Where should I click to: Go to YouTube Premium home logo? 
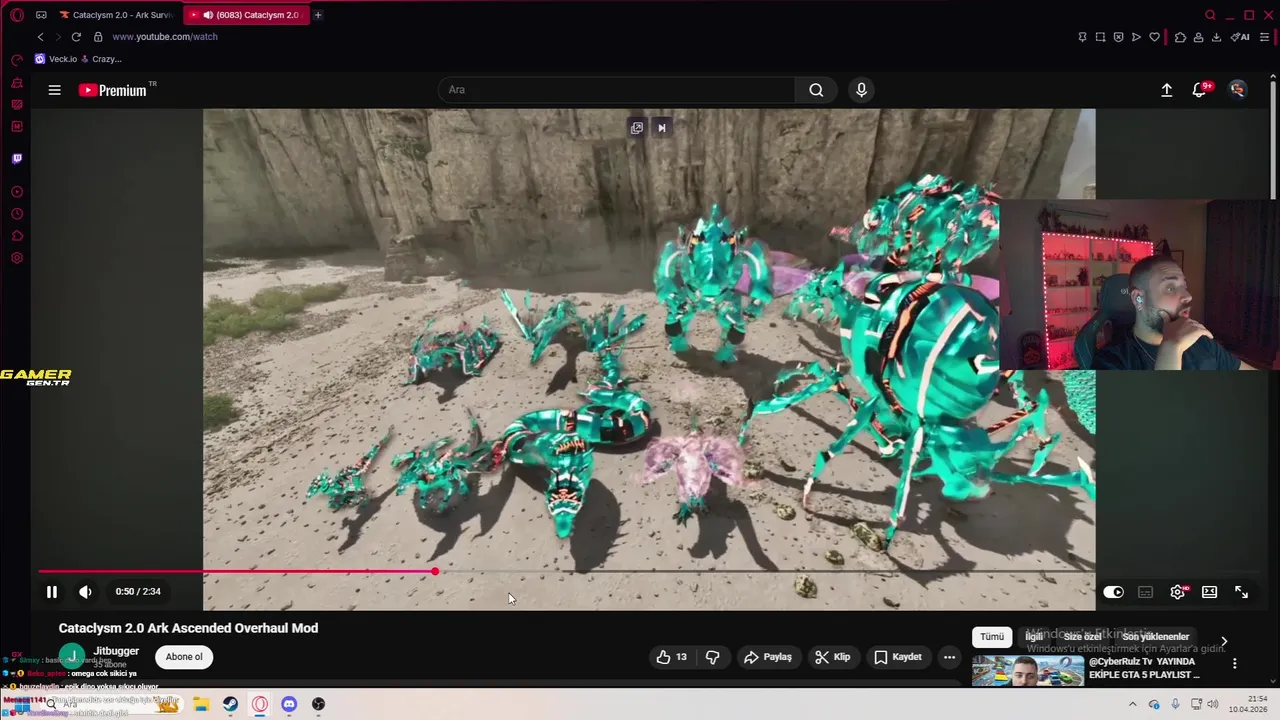click(113, 90)
